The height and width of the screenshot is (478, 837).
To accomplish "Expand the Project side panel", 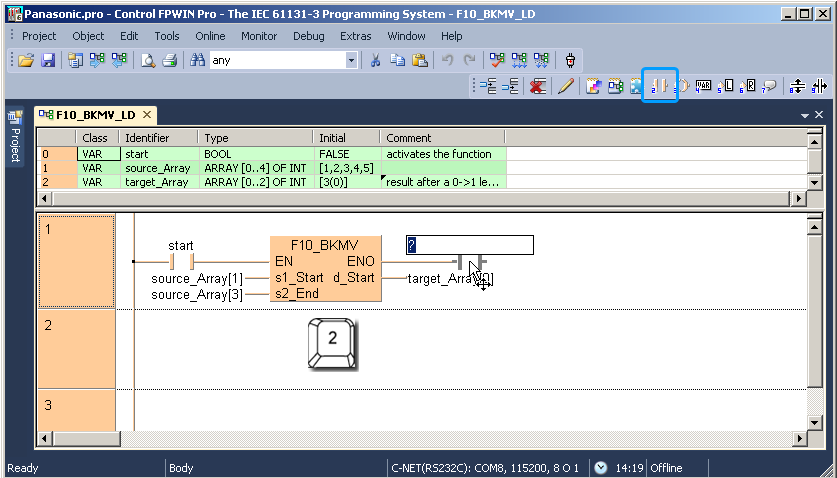I will coord(15,140).
